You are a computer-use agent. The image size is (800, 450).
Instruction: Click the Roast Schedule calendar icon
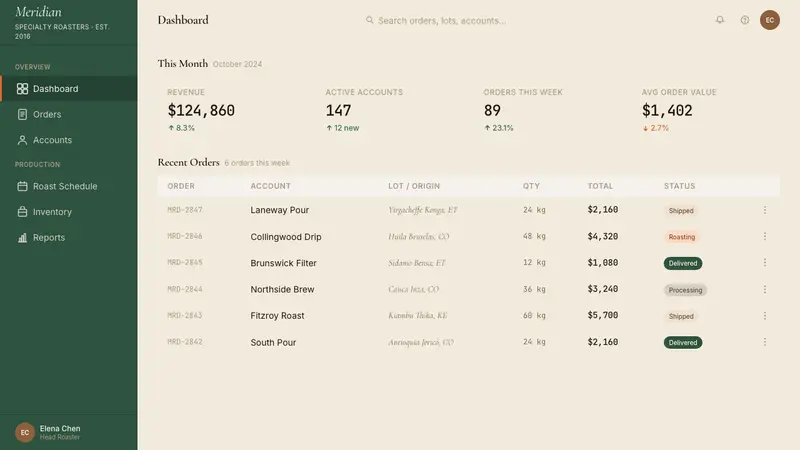22,186
